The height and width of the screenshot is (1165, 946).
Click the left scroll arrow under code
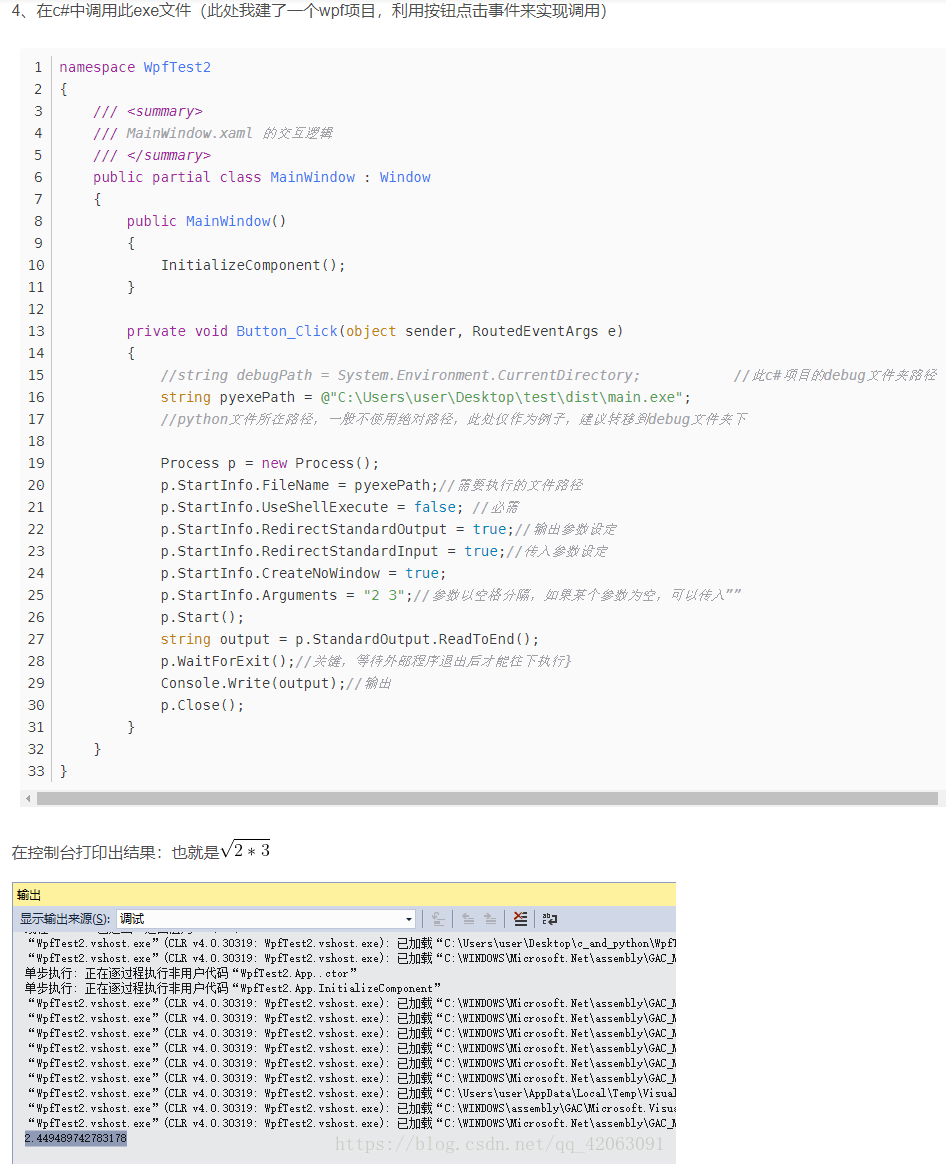(x=28, y=799)
